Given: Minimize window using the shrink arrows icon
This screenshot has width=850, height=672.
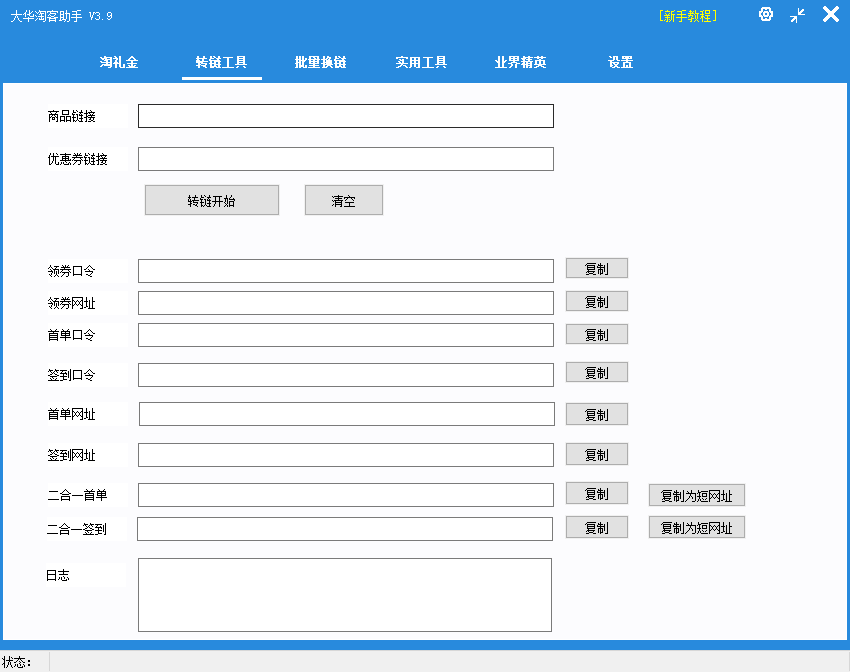Looking at the screenshot, I should tap(797, 15).
